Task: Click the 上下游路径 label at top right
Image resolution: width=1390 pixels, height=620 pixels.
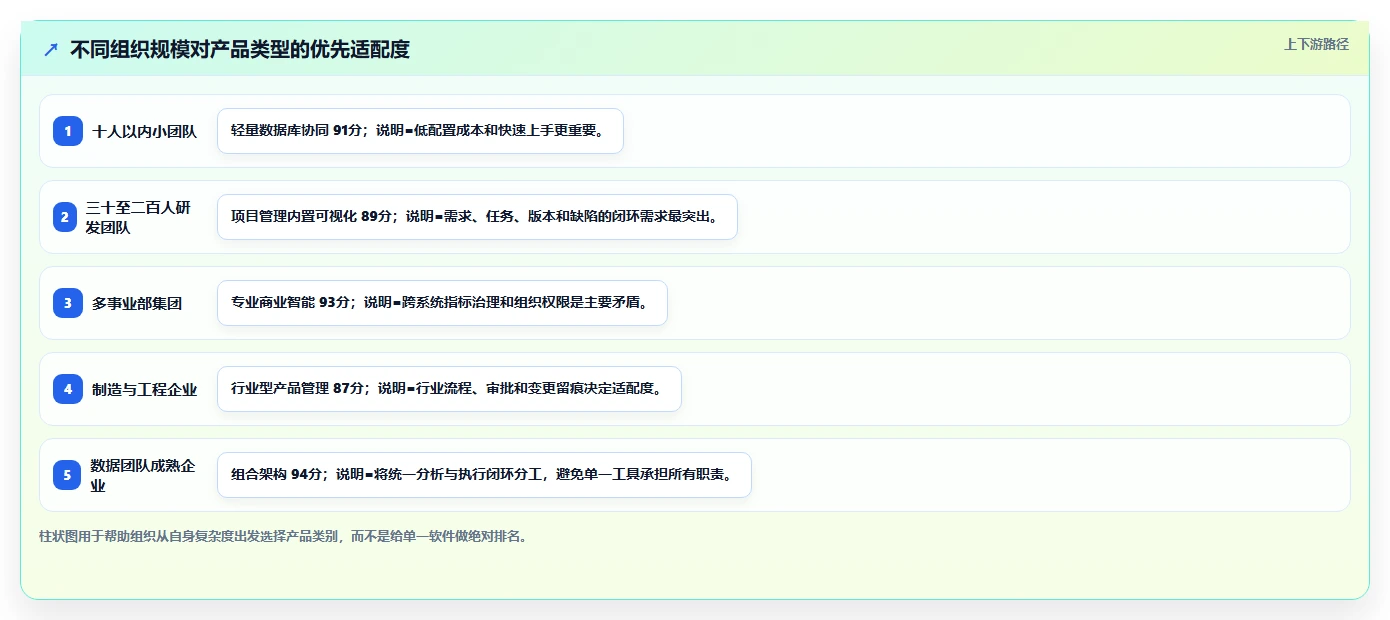Action: tap(1316, 44)
